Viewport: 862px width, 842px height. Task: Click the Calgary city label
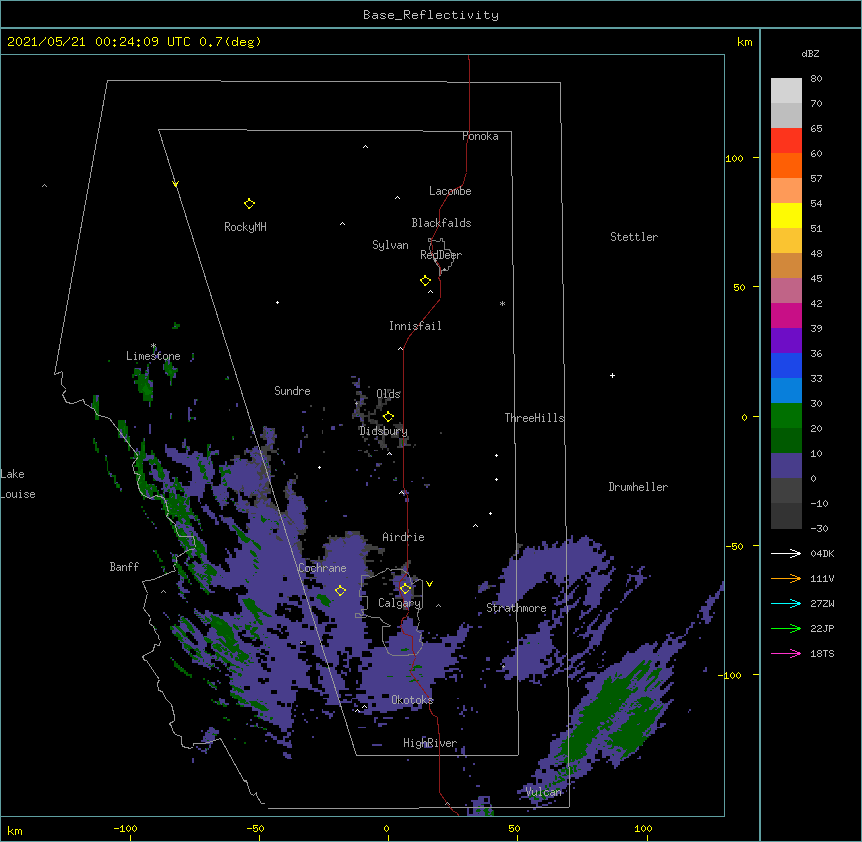400,603
